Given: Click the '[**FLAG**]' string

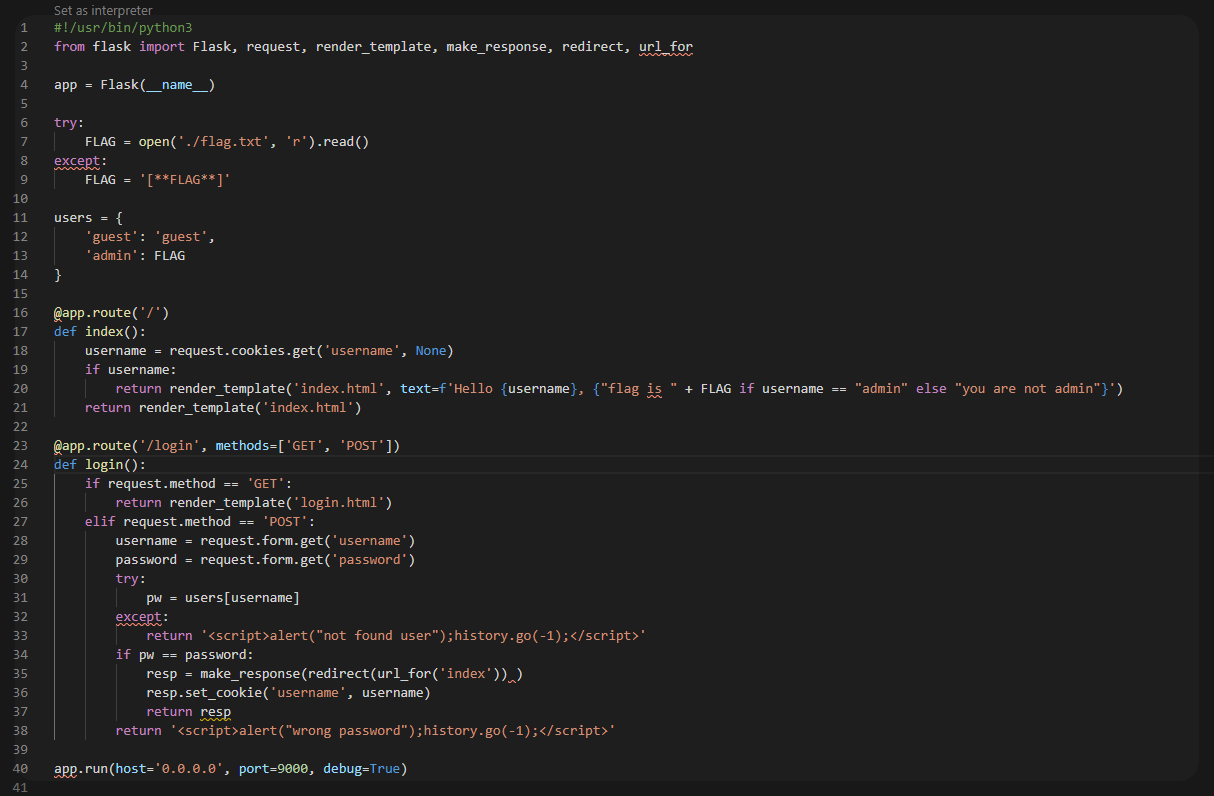Looking at the screenshot, I should click(185, 180).
